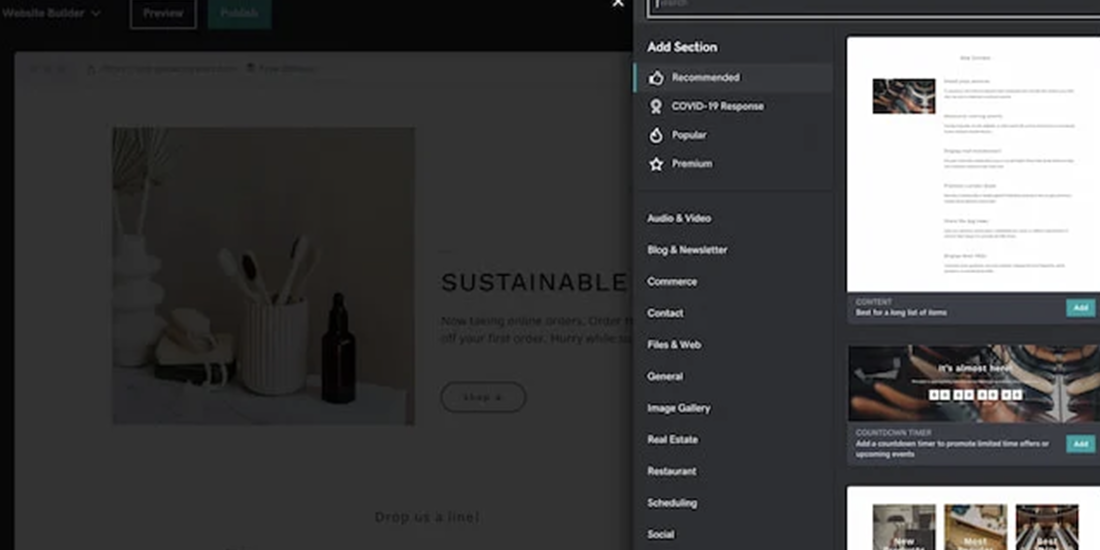This screenshot has width=1100, height=550.
Task: Click the SUSTAINABLE headline in the preview
Action: tap(534, 283)
